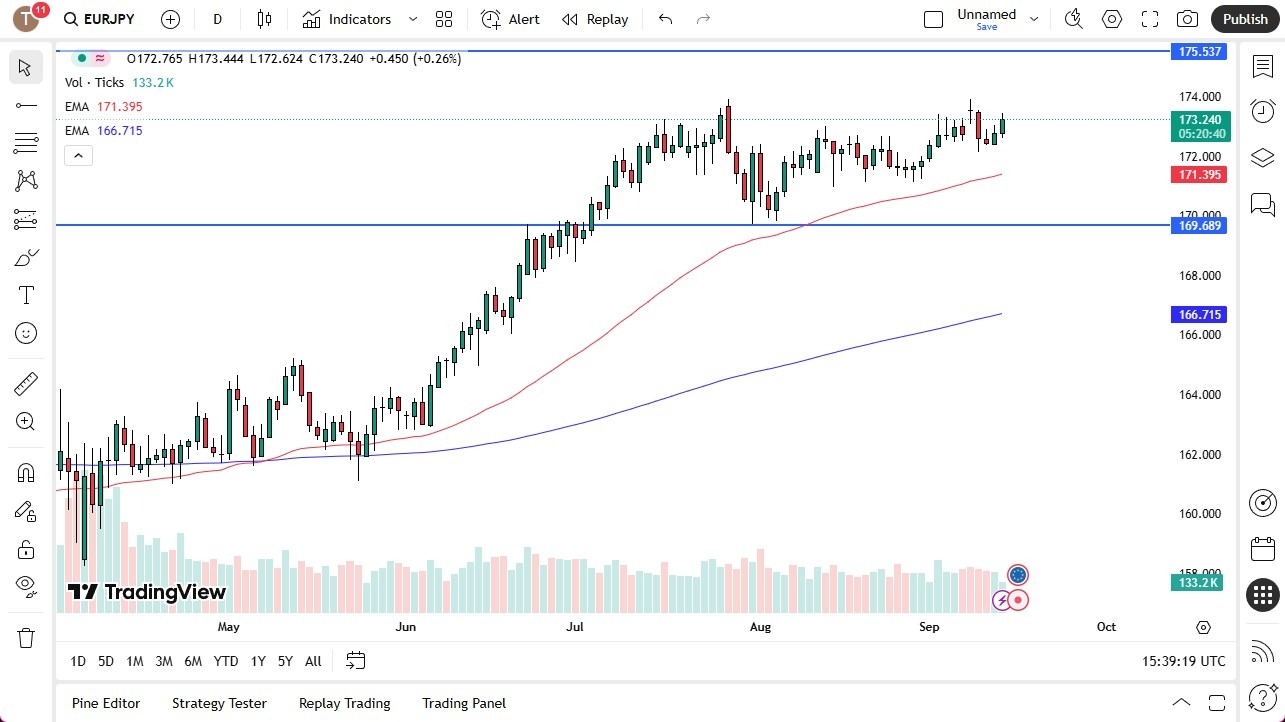Select the measure ruler tool
Viewport: 1285px width, 722px height.
pyautogui.click(x=25, y=383)
